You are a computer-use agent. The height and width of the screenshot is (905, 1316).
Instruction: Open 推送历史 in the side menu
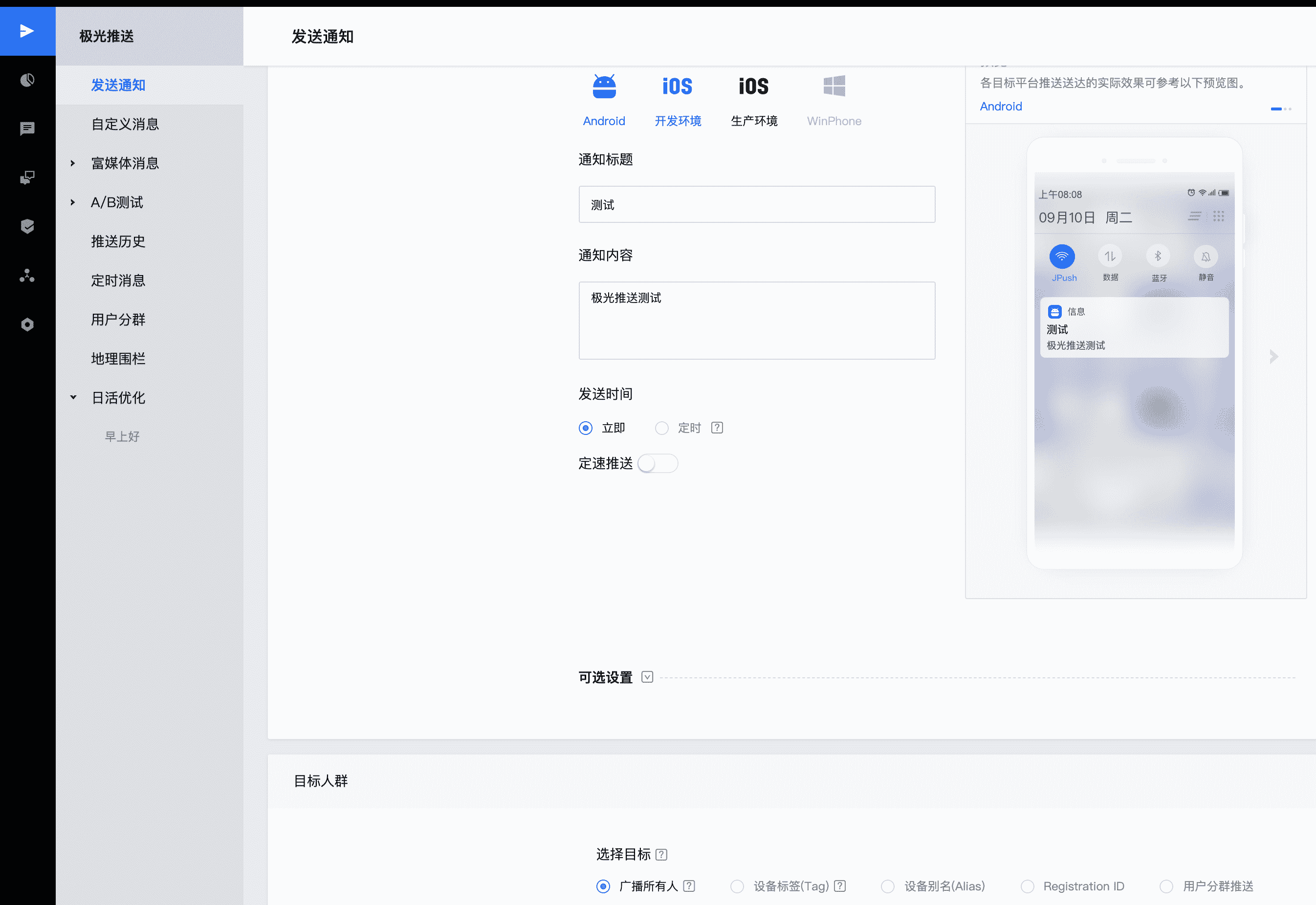click(x=118, y=241)
